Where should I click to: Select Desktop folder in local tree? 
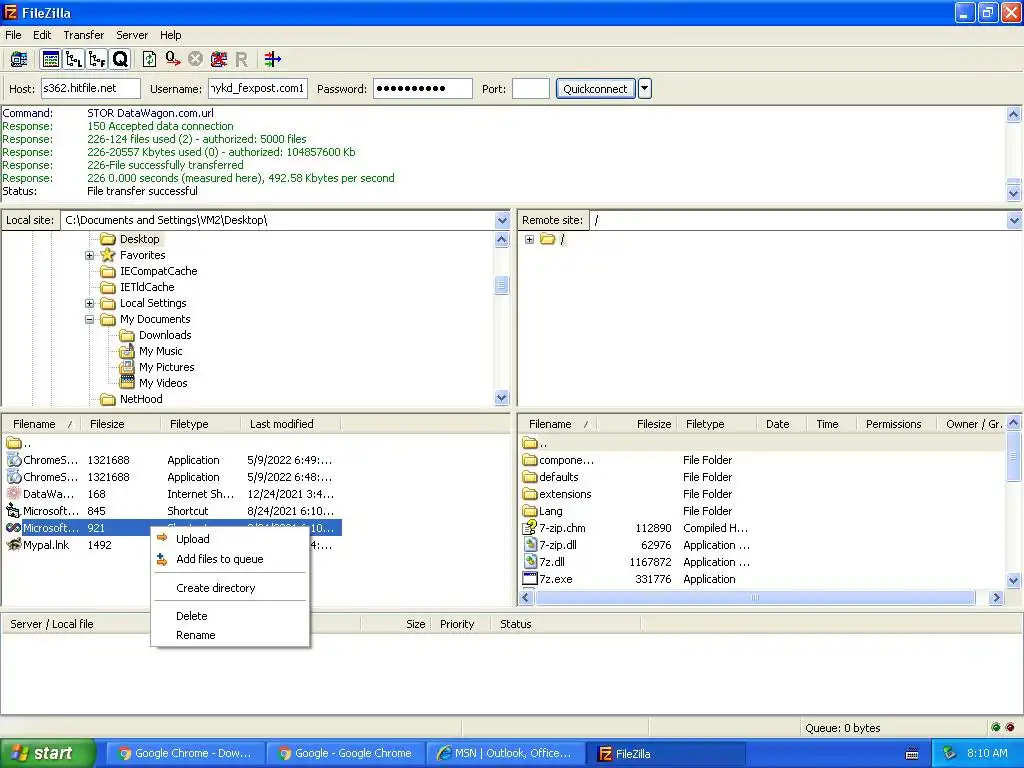[x=139, y=239]
